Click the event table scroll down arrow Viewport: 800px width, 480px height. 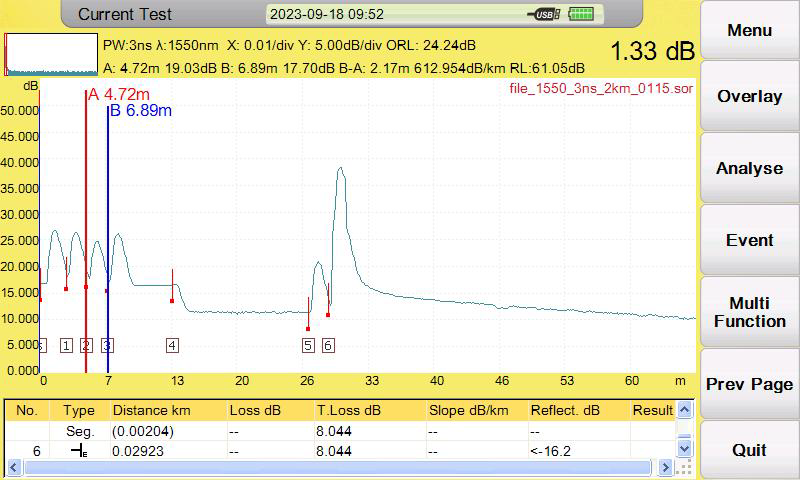[x=685, y=448]
